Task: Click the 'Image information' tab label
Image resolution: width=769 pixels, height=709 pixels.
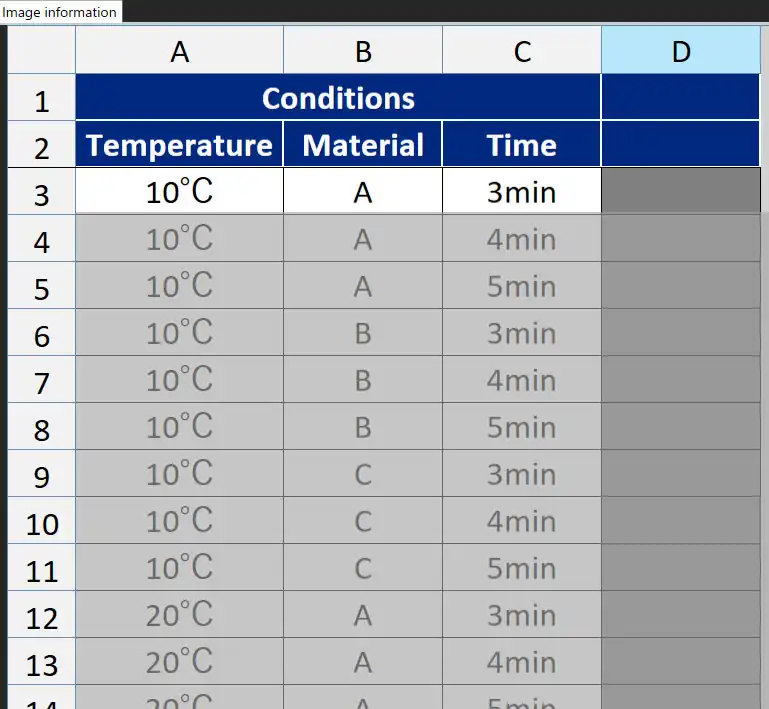Action: tap(60, 12)
